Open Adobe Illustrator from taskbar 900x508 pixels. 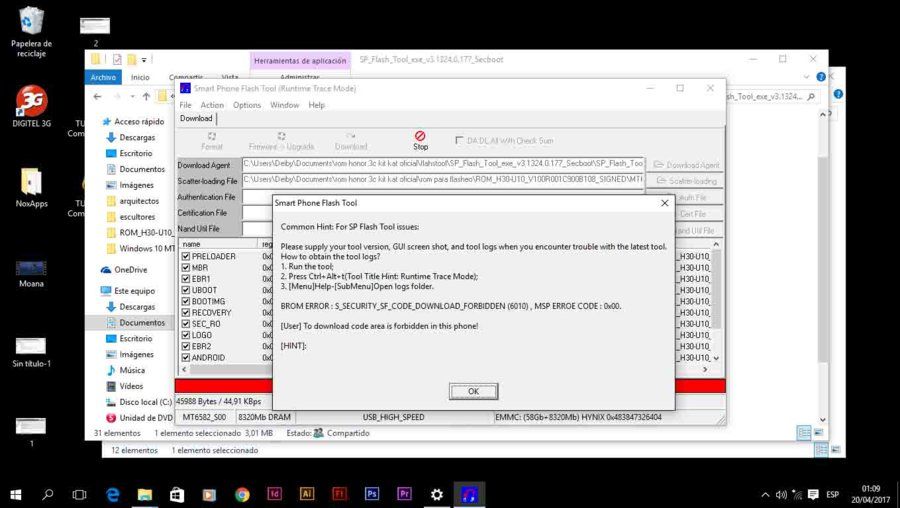pyautogui.click(x=307, y=494)
